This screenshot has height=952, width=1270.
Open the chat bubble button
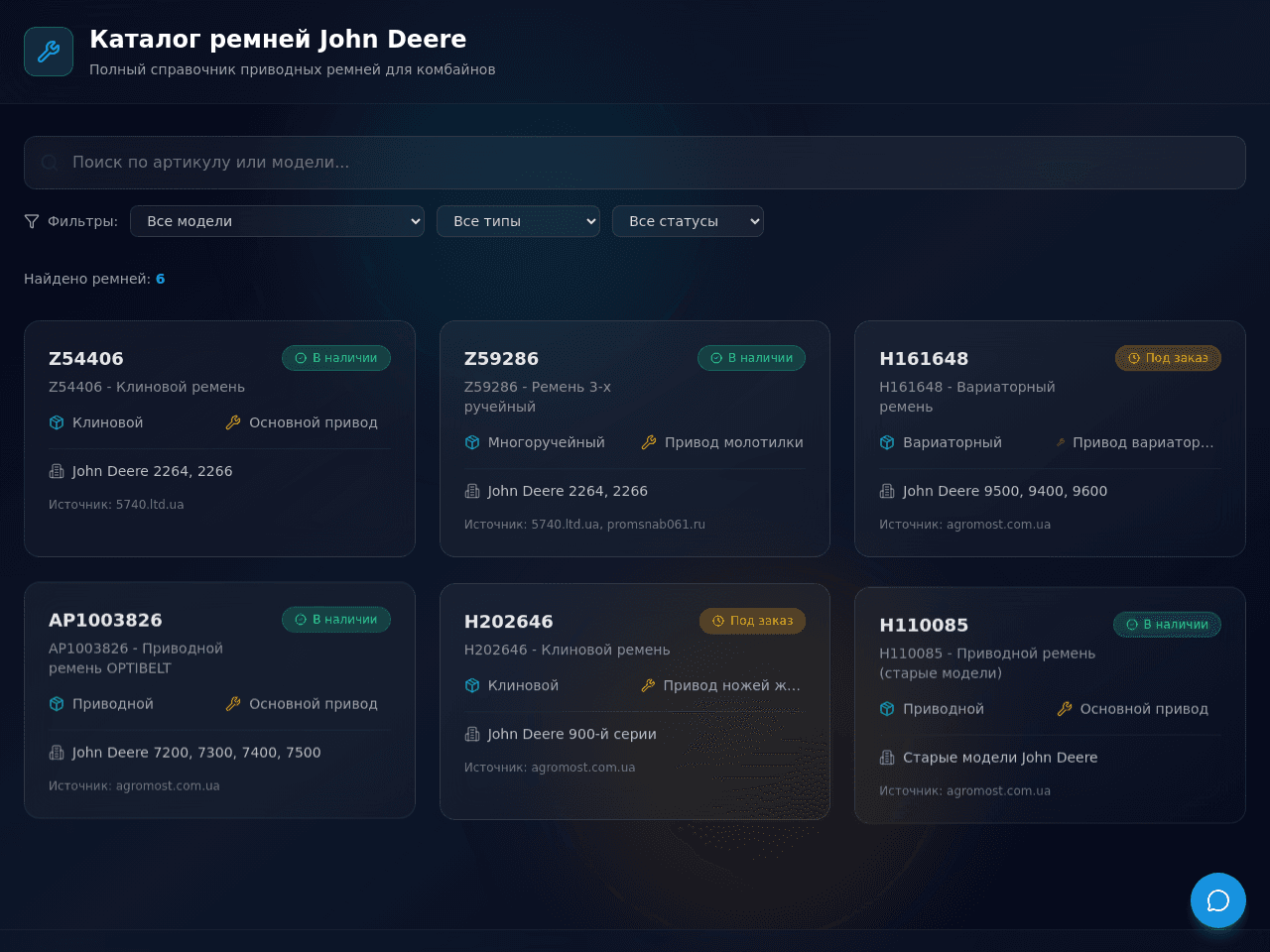(x=1218, y=900)
